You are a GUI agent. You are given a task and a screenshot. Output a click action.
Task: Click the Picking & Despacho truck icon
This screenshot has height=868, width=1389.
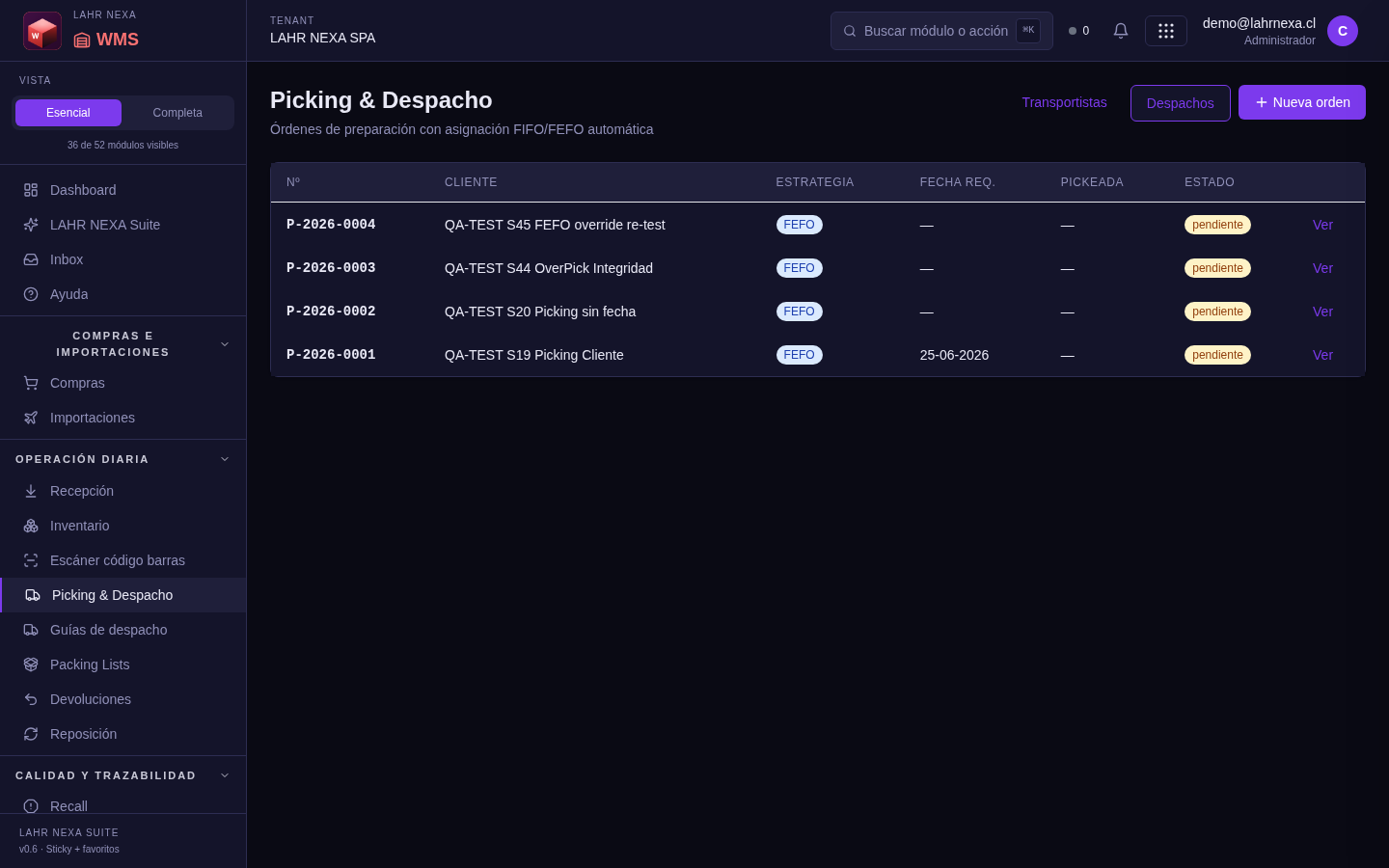(33, 595)
